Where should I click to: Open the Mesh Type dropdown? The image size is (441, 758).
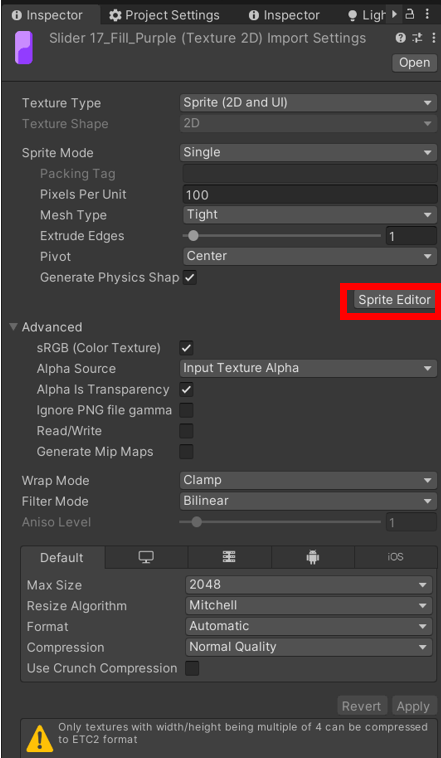tap(310, 214)
